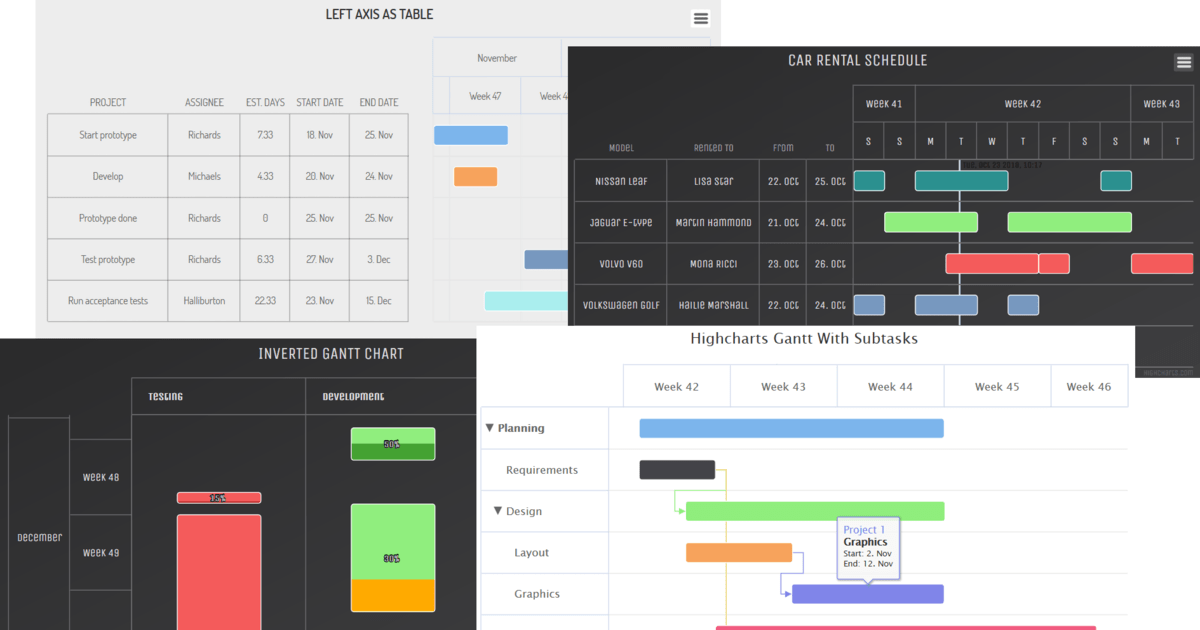
Task: Select the small 15% red Testing bar
Action: [x=219, y=498]
